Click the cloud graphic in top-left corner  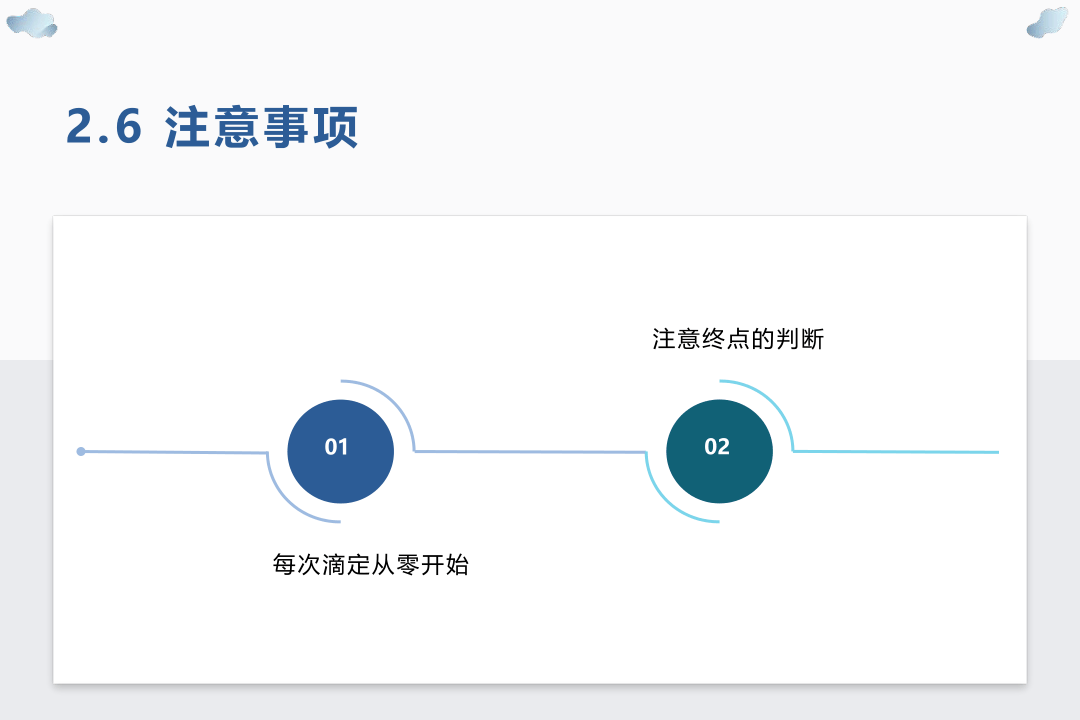click(x=32, y=23)
